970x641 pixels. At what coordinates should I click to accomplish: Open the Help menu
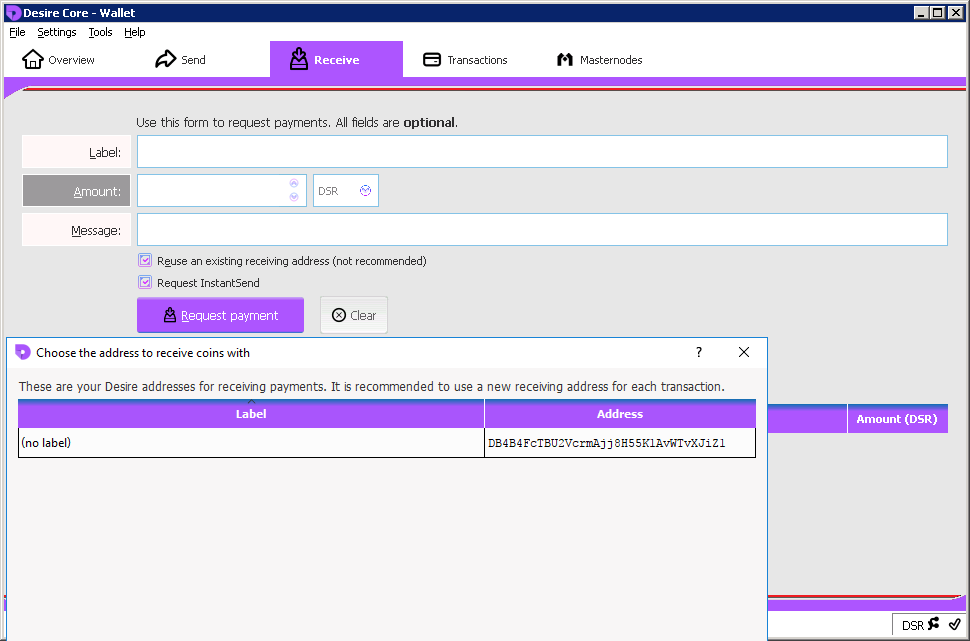[x=134, y=32]
